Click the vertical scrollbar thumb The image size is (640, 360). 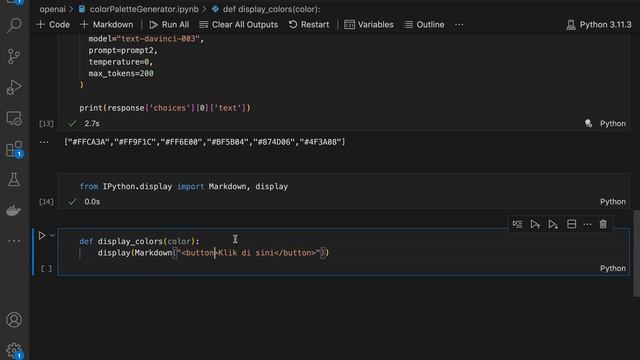point(636,253)
